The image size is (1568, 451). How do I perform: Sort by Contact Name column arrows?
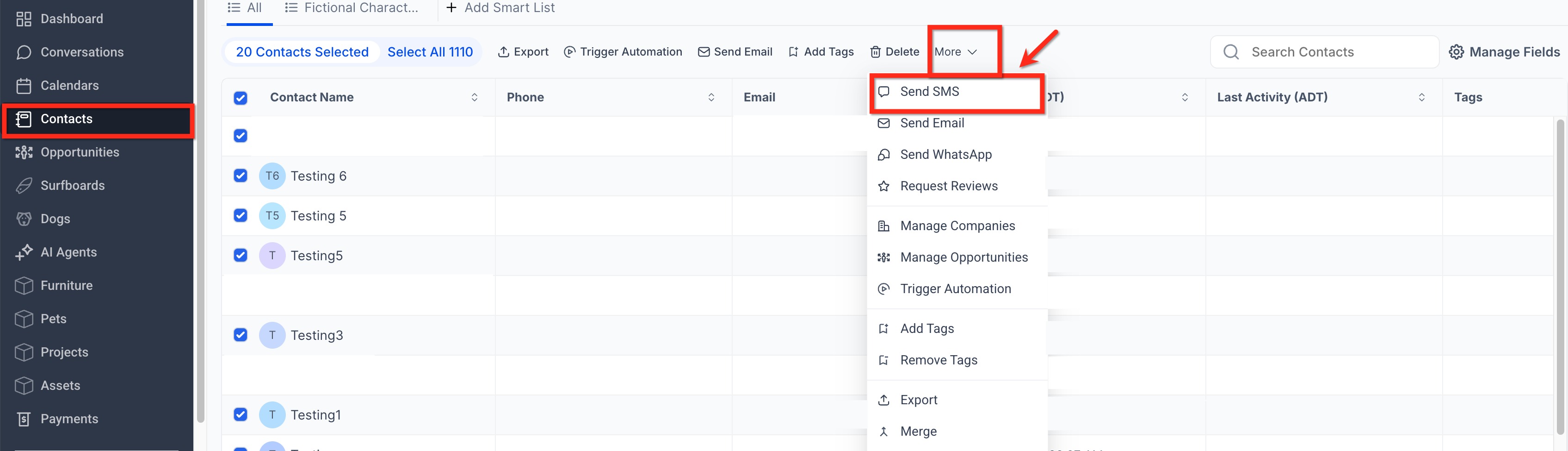point(474,98)
